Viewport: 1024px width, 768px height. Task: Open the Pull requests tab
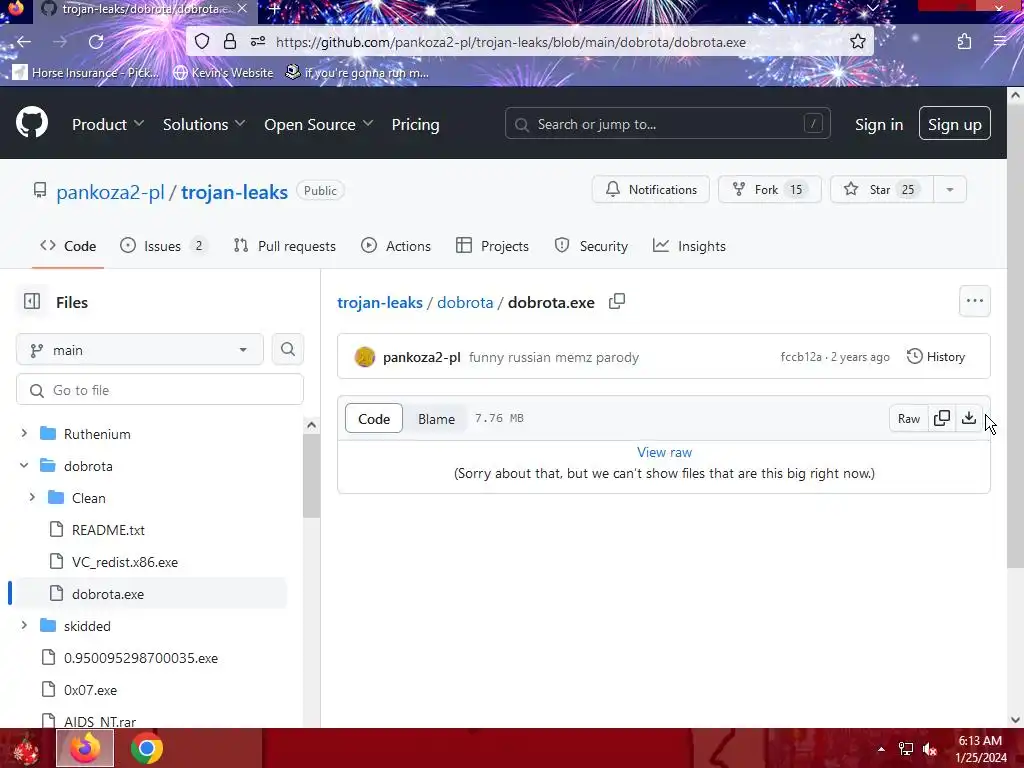[x=285, y=246]
